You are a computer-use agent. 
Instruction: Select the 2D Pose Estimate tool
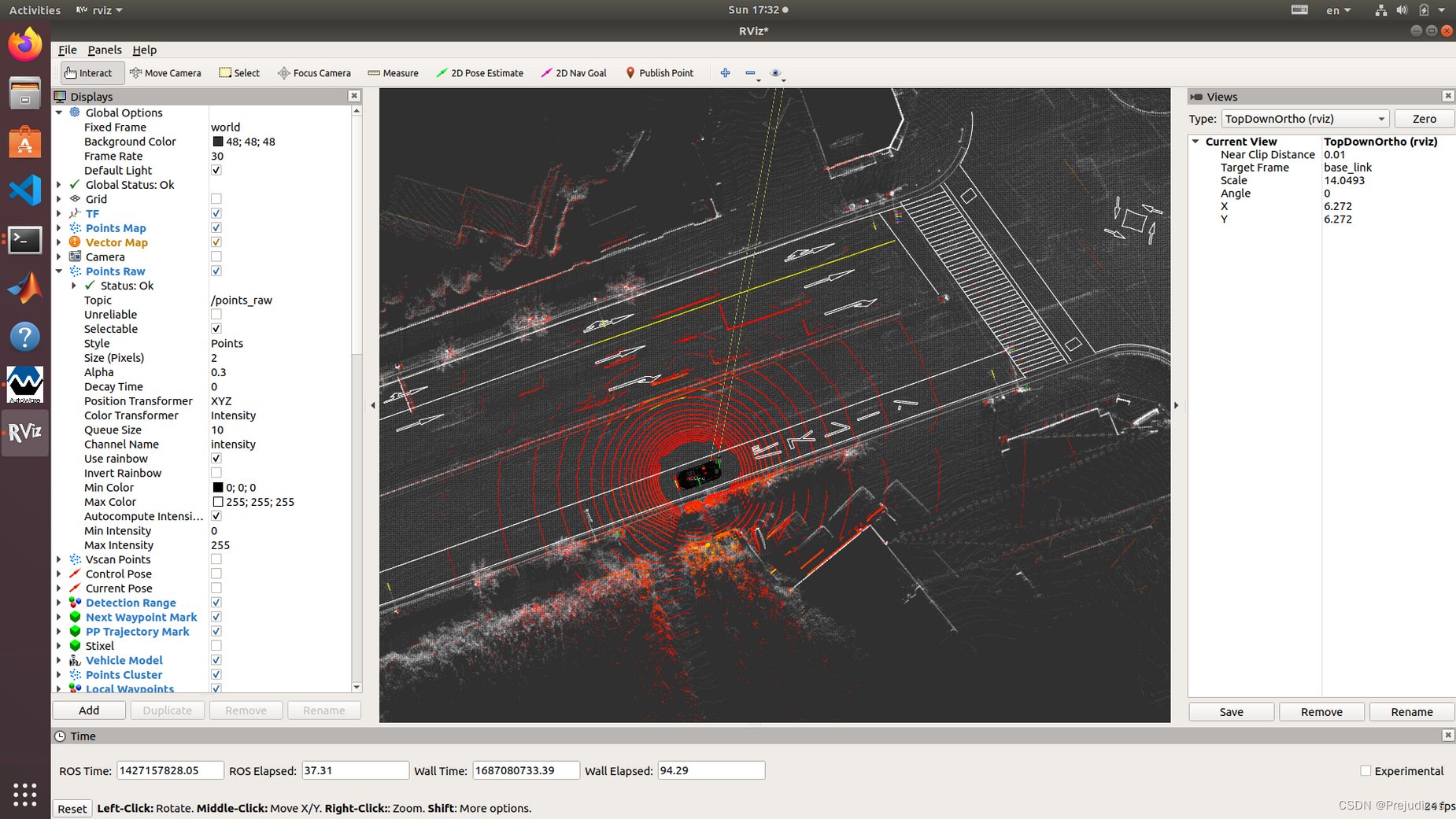coord(479,72)
